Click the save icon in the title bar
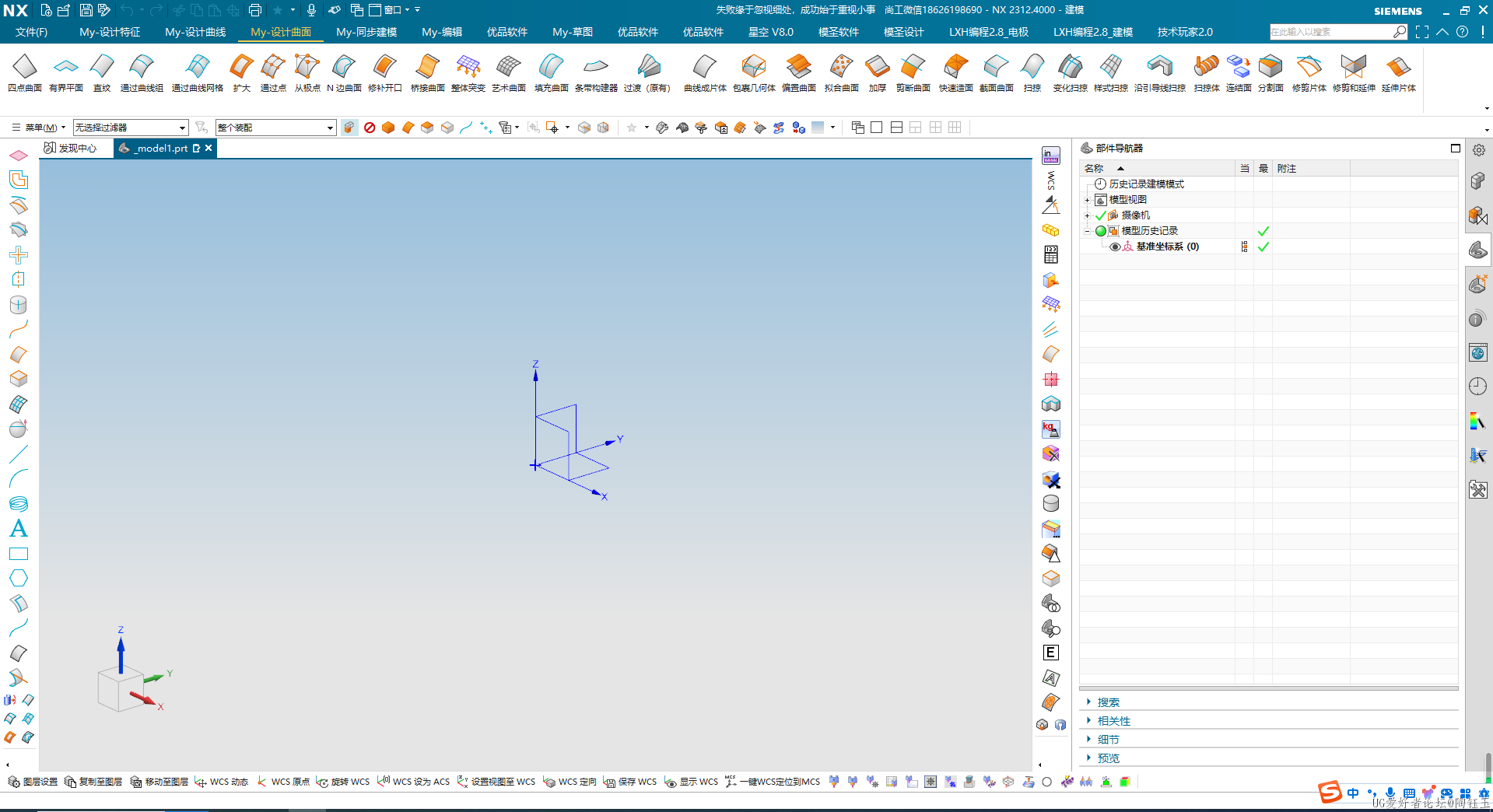The width and height of the screenshot is (1493, 812). tap(86, 10)
